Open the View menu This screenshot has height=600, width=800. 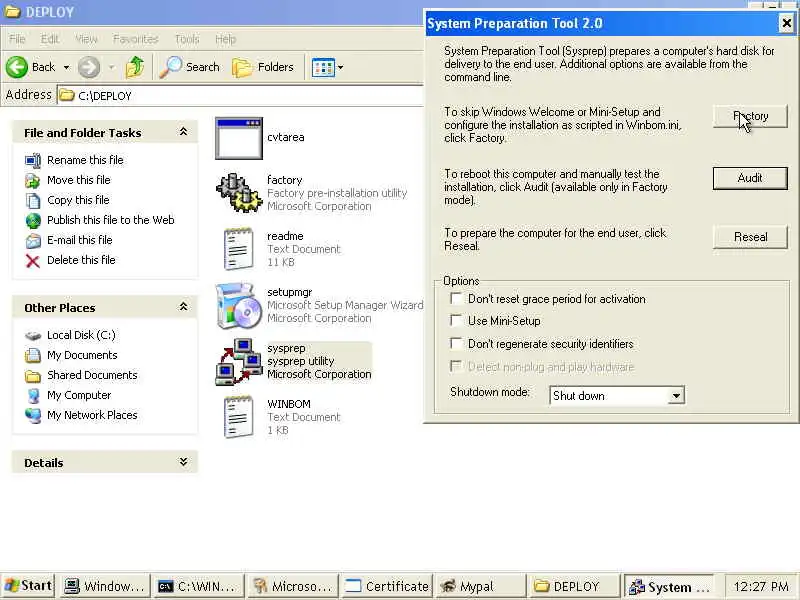tap(86, 39)
